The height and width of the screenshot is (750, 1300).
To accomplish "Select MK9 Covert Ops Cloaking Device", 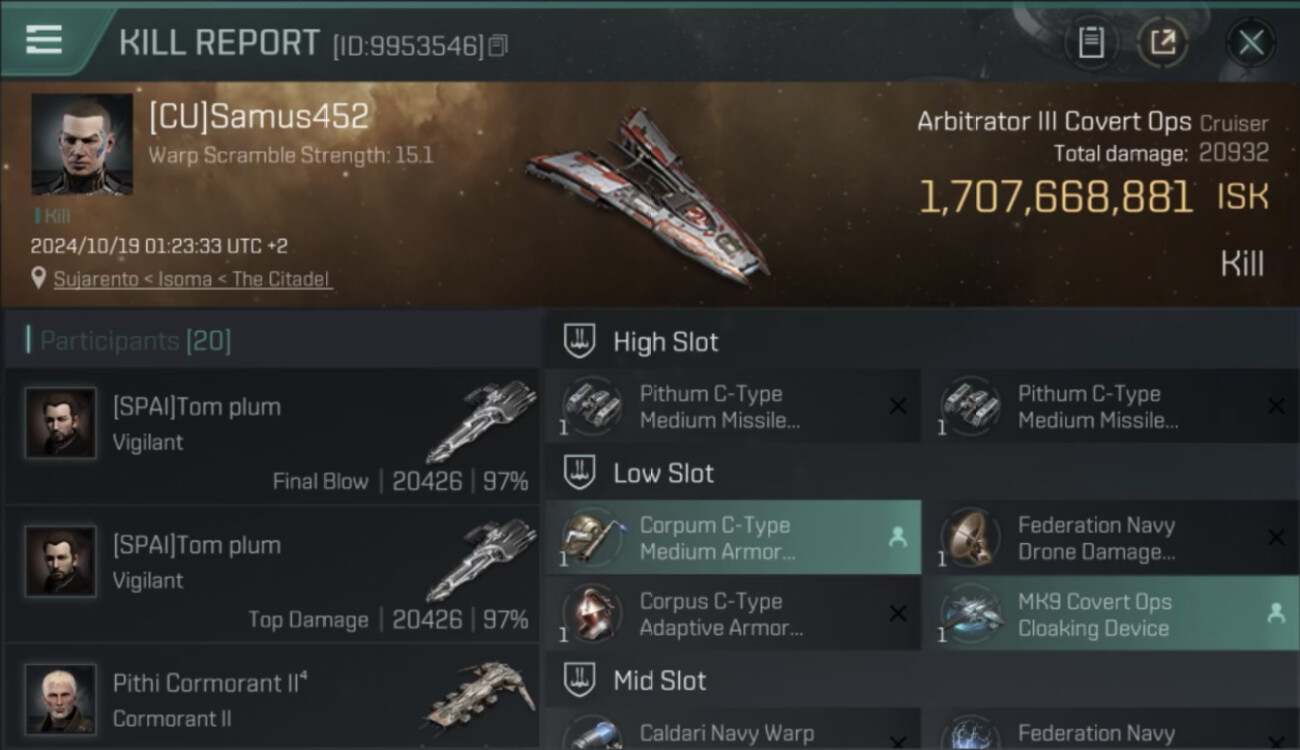I will click(x=1110, y=614).
